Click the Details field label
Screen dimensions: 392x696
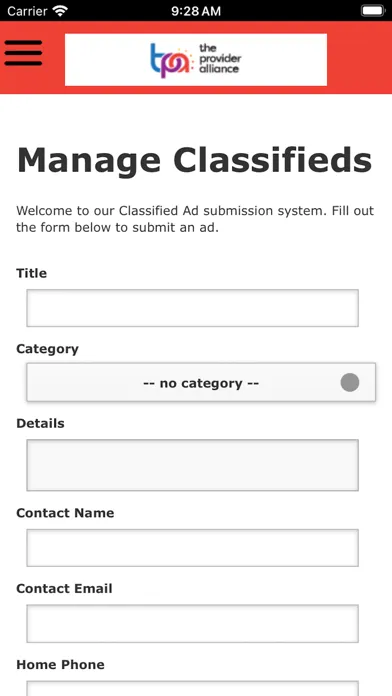40,423
